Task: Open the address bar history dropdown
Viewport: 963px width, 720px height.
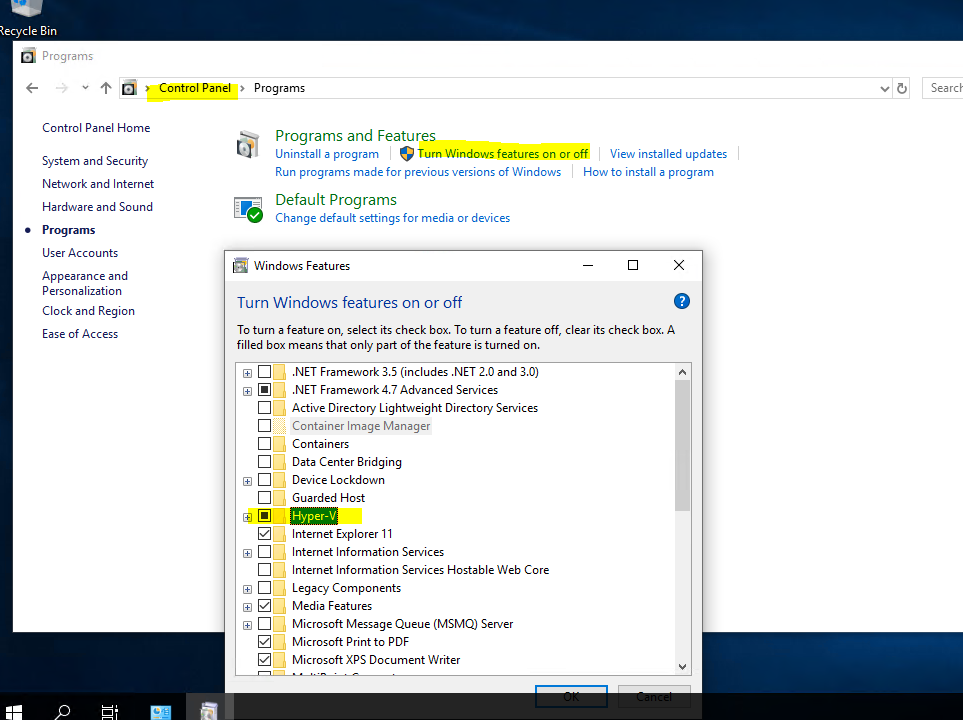Action: click(x=884, y=88)
